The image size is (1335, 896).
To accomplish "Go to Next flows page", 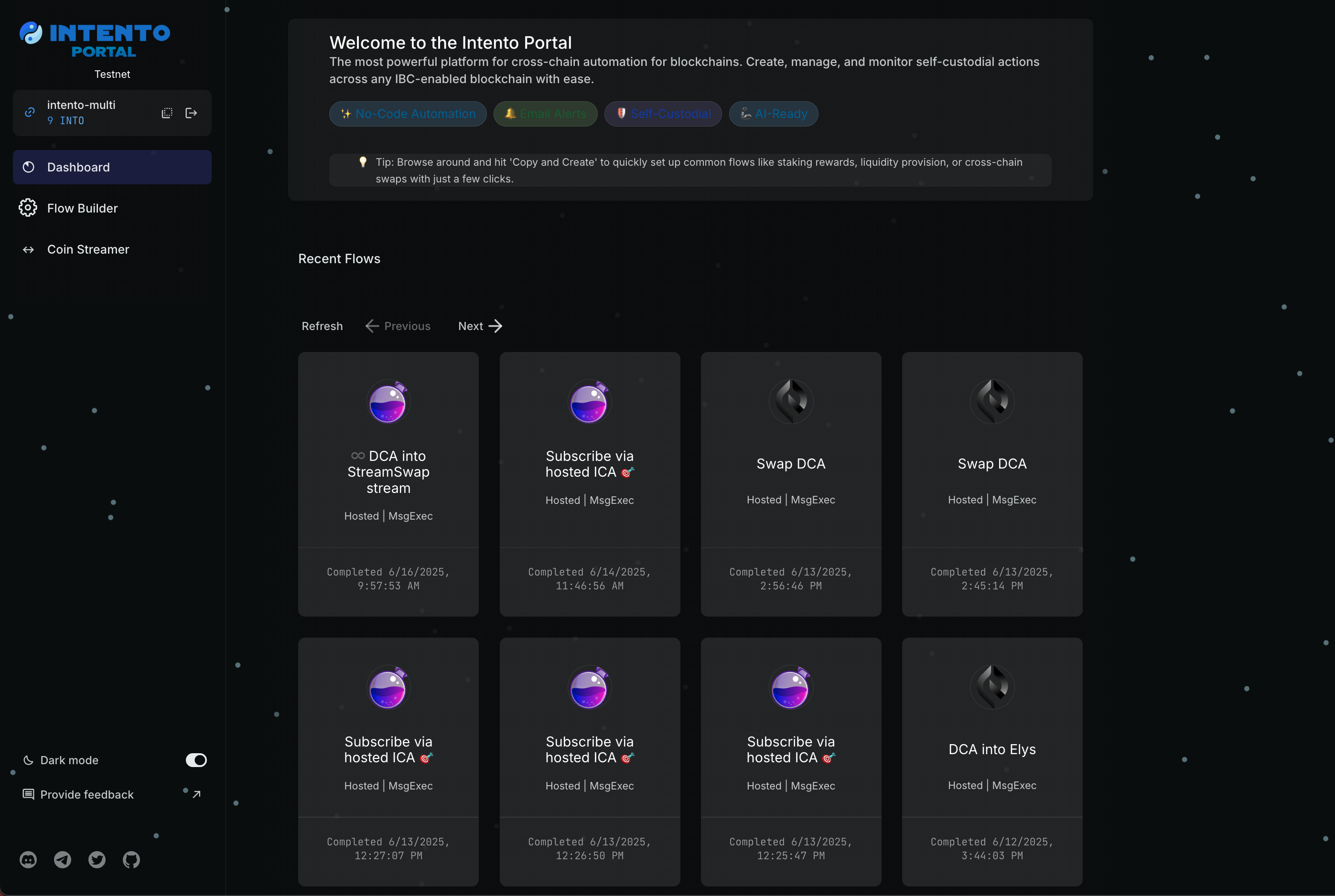I will (x=480, y=326).
